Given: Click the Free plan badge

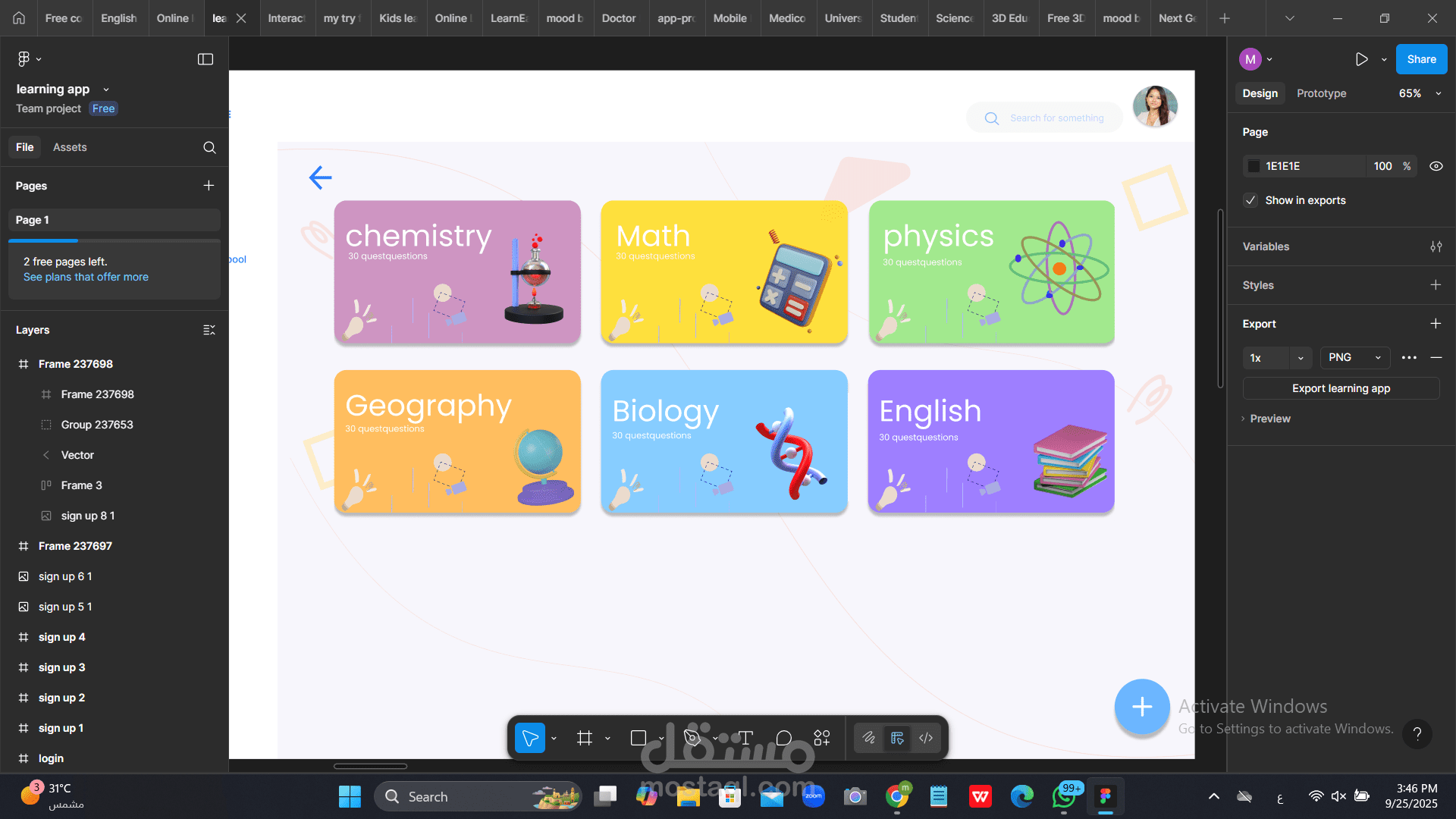Looking at the screenshot, I should click(104, 108).
